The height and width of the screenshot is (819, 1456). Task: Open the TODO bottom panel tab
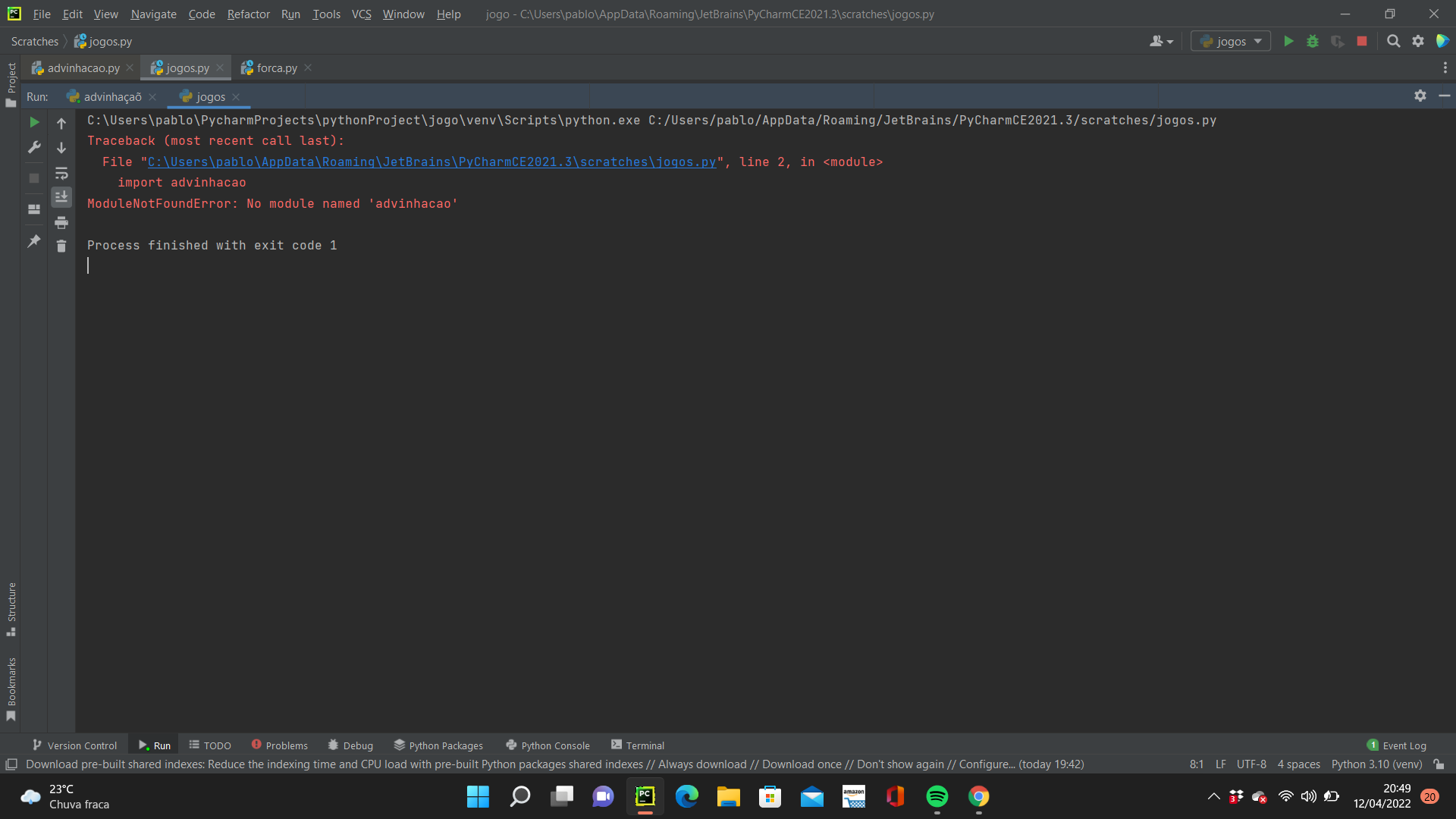click(210, 745)
